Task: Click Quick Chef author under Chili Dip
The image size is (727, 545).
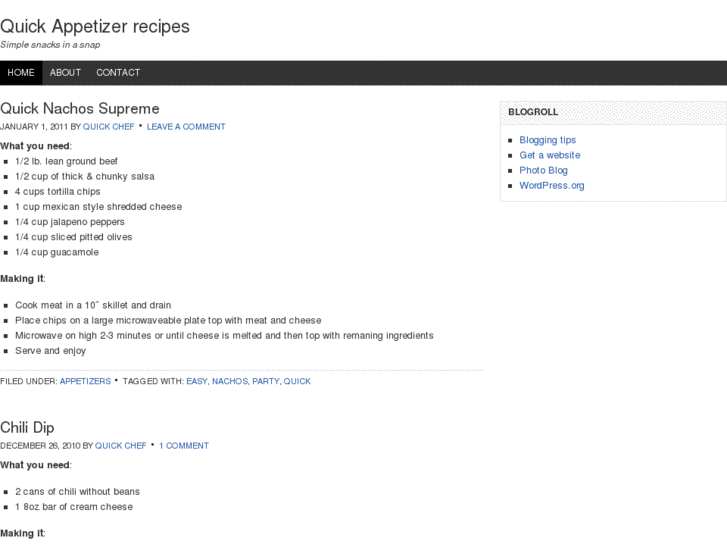Action: click(121, 446)
